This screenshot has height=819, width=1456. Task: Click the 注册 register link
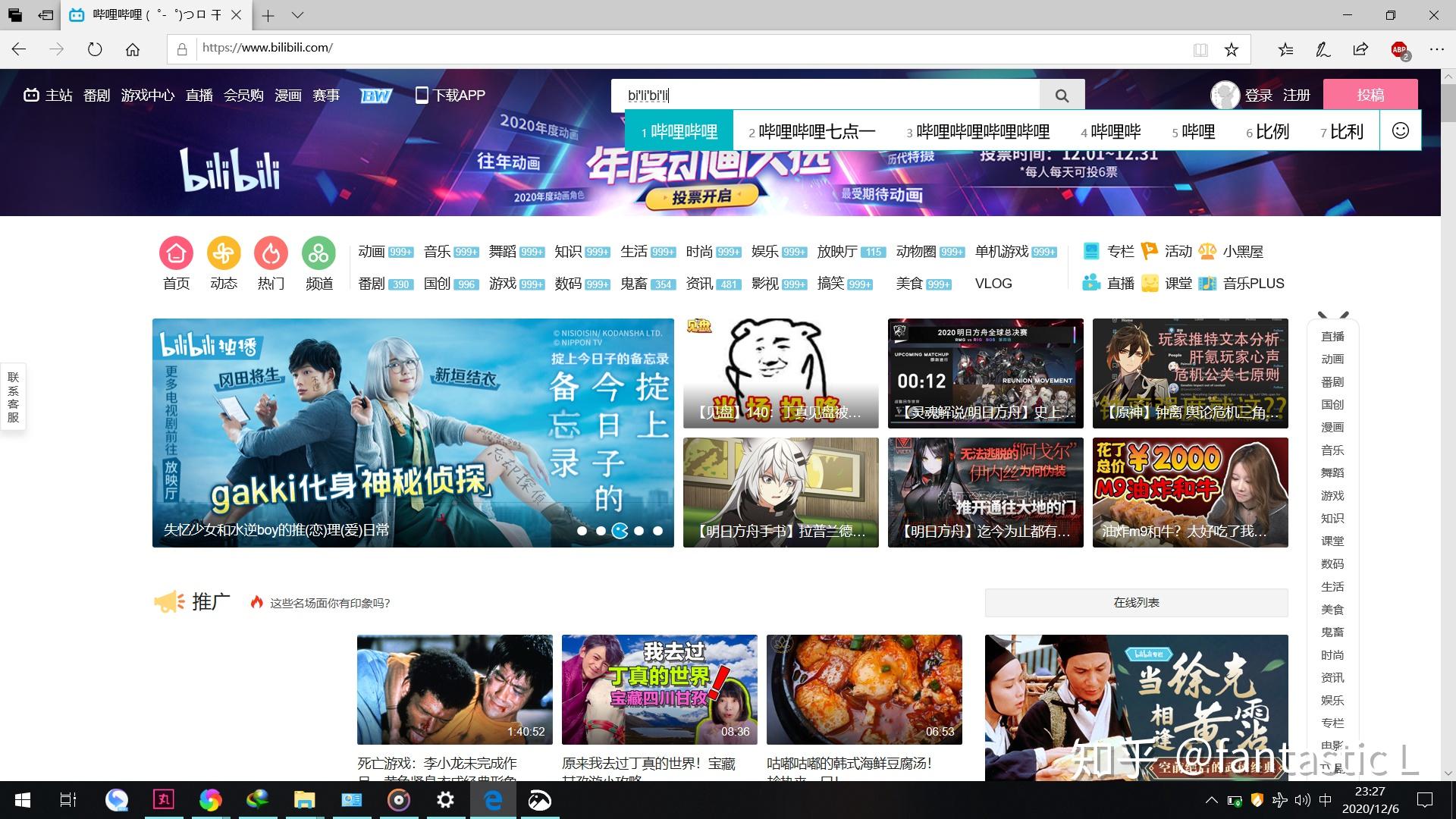click(x=1297, y=96)
